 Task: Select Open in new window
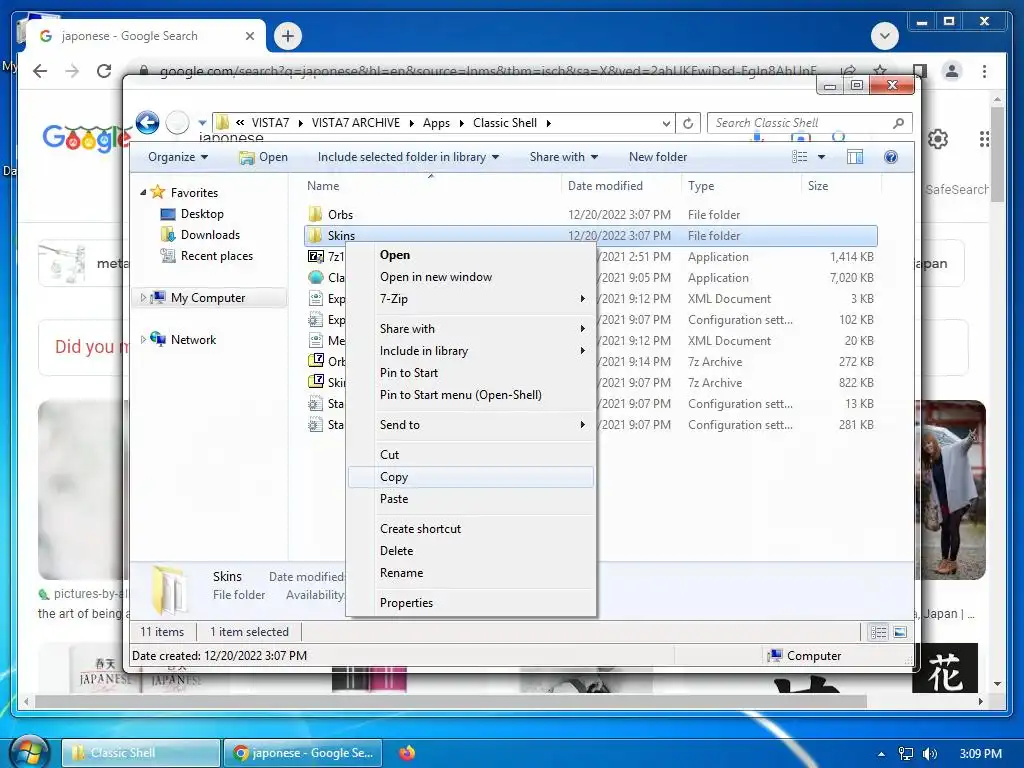point(470,277)
